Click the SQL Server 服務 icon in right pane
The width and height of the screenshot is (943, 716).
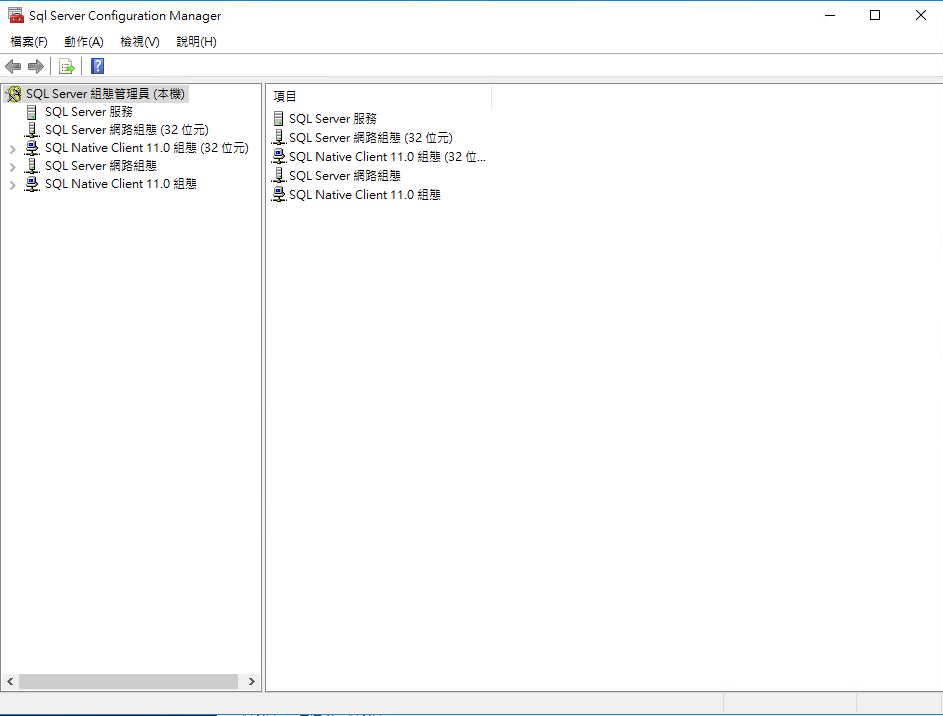click(278, 119)
